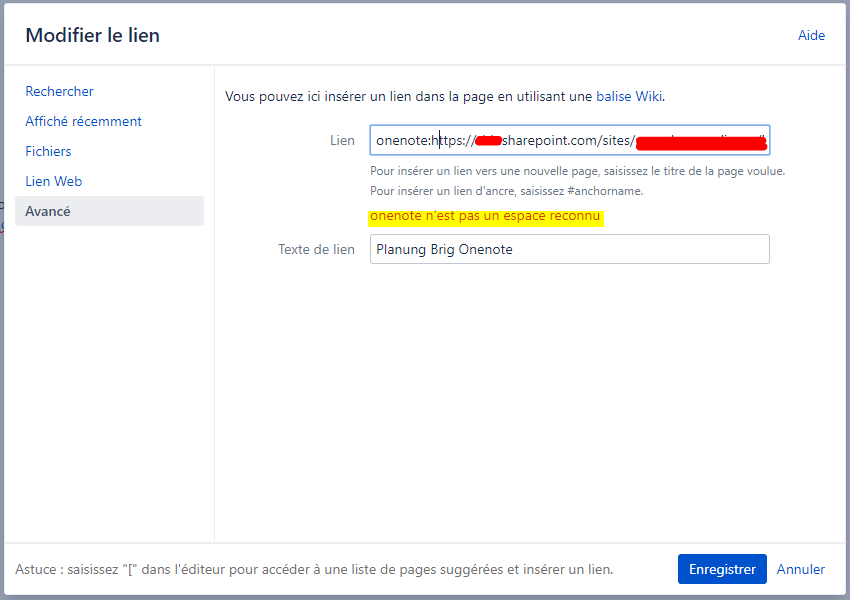Click the Annuler link
Image resolution: width=850 pixels, height=600 pixels.
(x=801, y=569)
